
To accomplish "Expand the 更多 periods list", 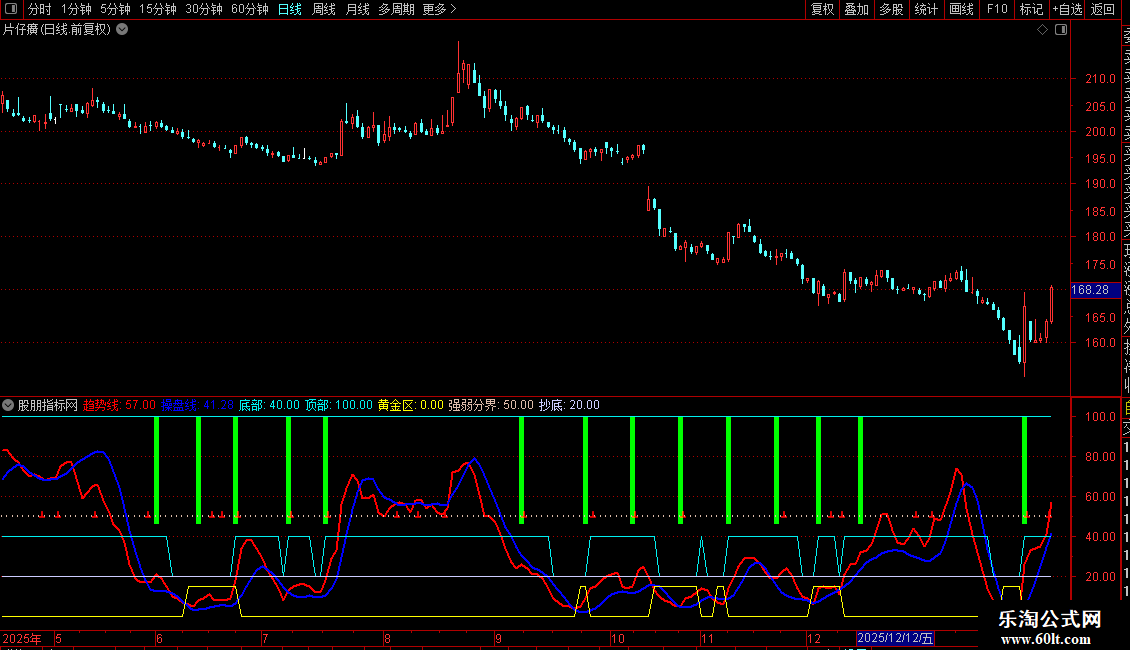I will point(439,9).
